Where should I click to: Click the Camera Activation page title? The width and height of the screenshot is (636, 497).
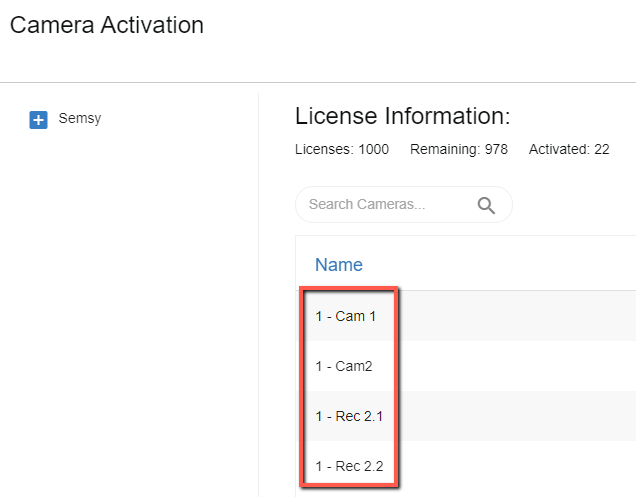pos(107,25)
